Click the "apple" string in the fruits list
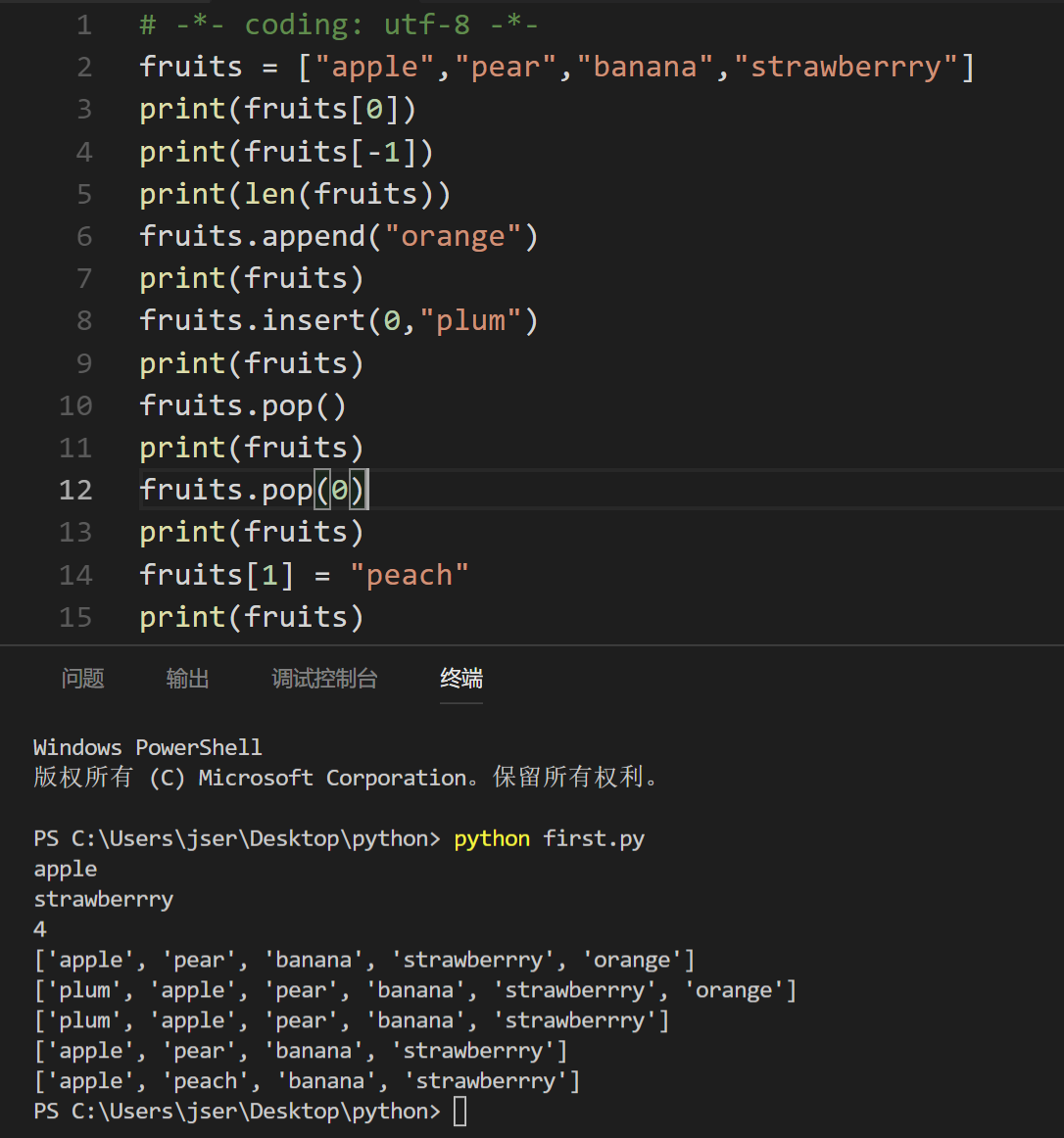 coord(375,67)
